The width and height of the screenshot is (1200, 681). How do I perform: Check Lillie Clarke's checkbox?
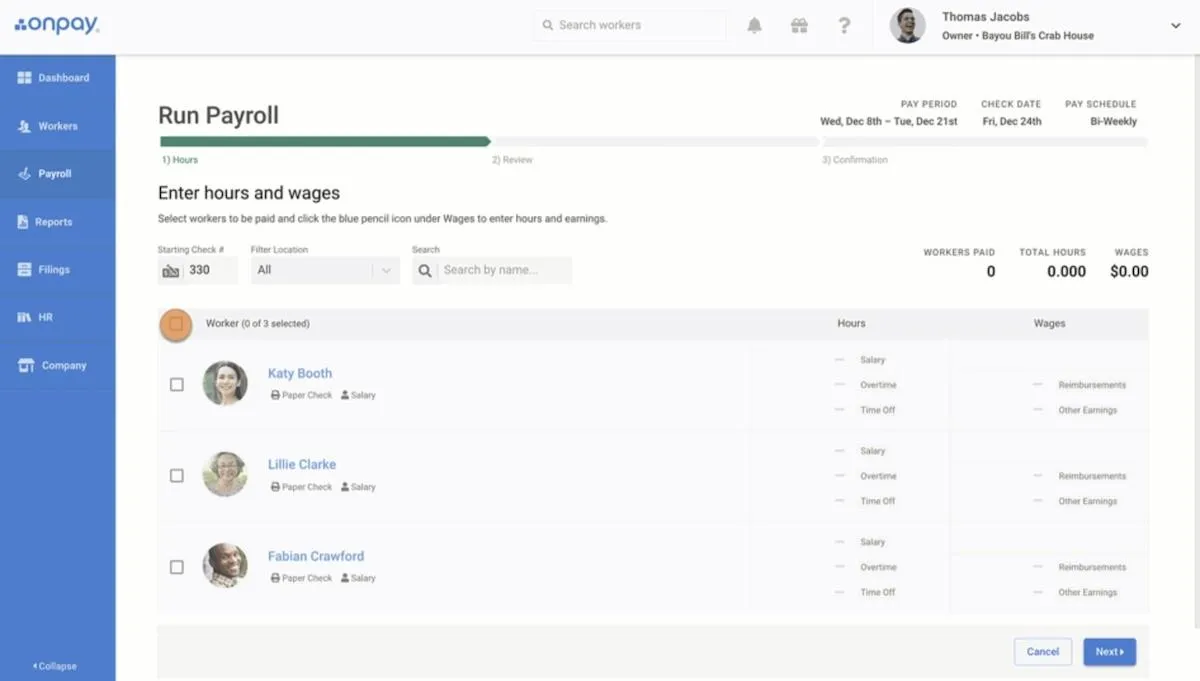177,476
